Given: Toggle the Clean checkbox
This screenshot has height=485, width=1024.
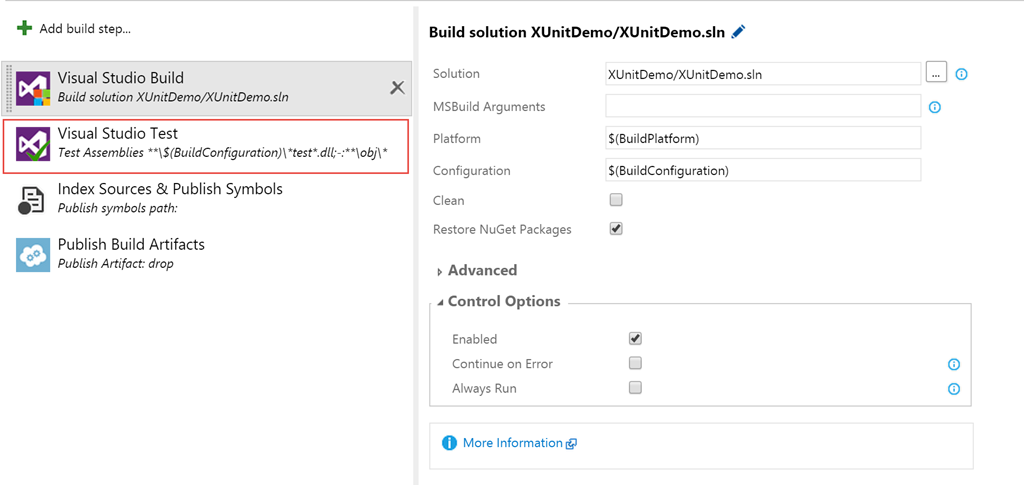Looking at the screenshot, I should point(616,200).
